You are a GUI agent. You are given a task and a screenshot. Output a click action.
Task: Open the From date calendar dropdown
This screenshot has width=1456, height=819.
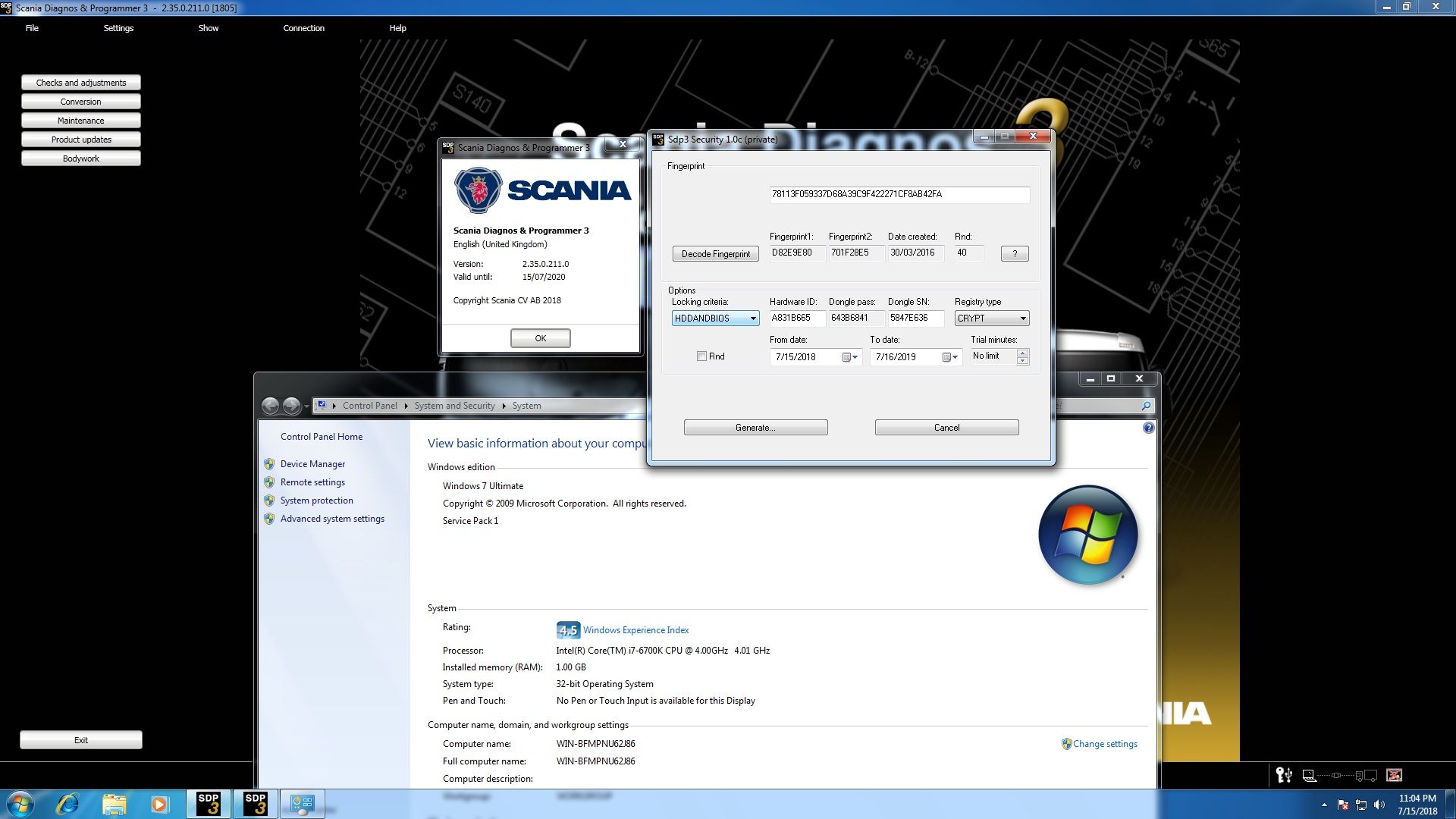[851, 357]
